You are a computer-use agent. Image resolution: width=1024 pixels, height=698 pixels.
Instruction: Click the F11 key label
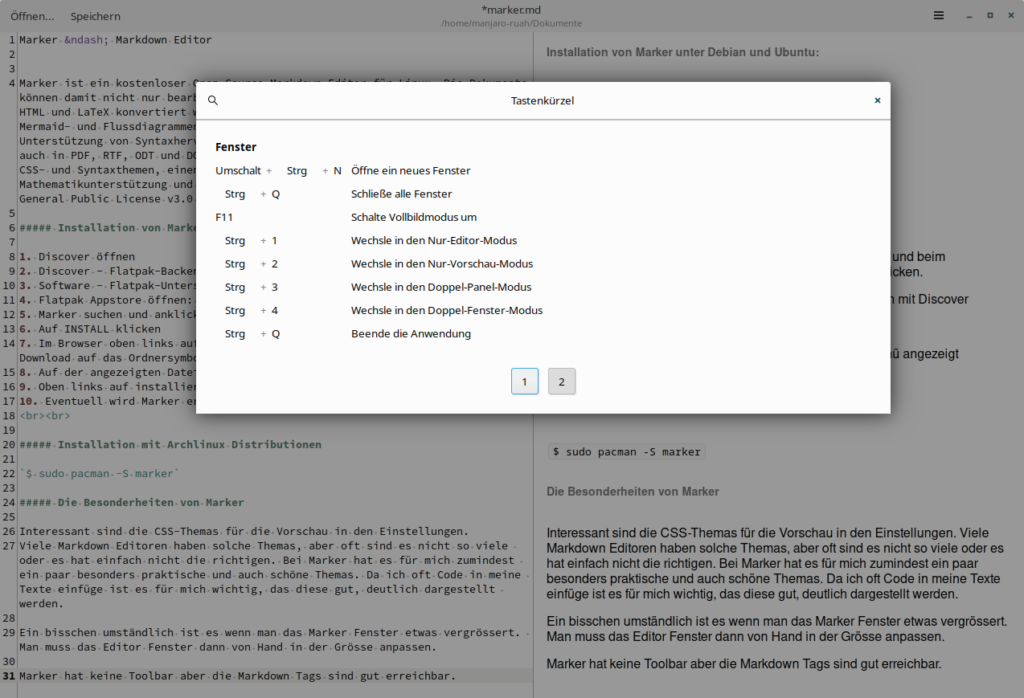pos(224,217)
